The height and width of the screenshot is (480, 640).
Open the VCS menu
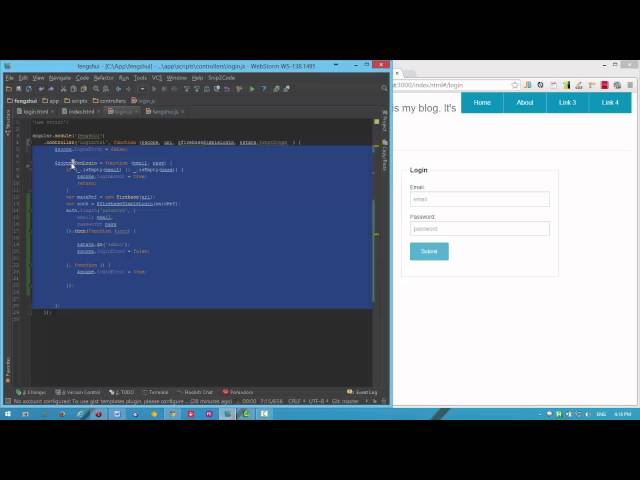click(x=157, y=78)
